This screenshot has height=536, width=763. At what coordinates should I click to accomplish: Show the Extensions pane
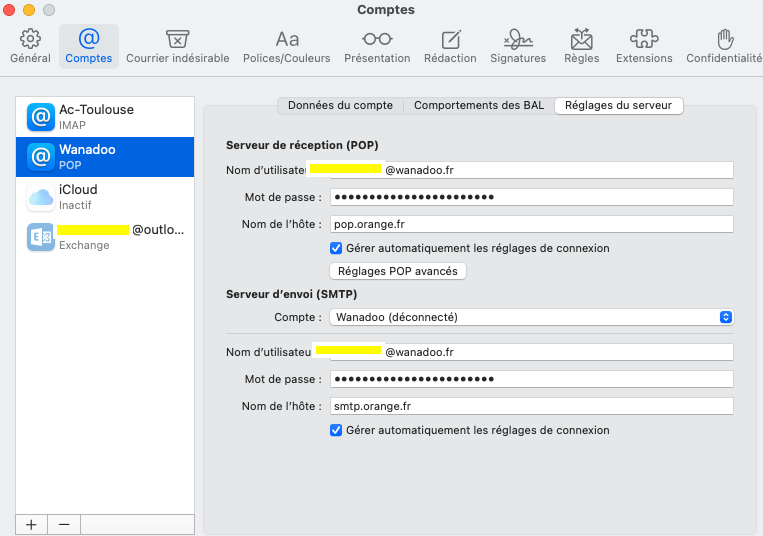(644, 46)
